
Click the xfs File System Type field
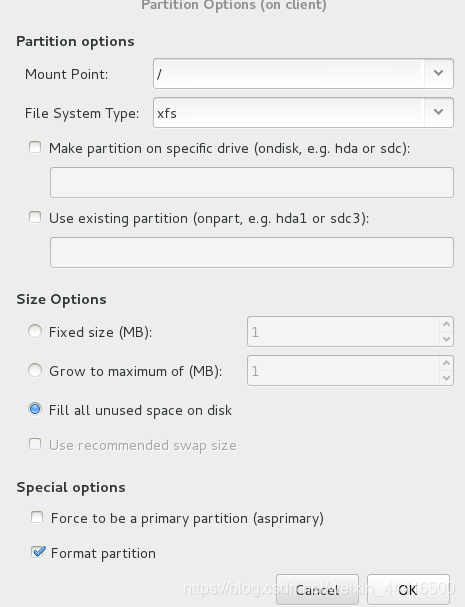[x=288, y=113]
